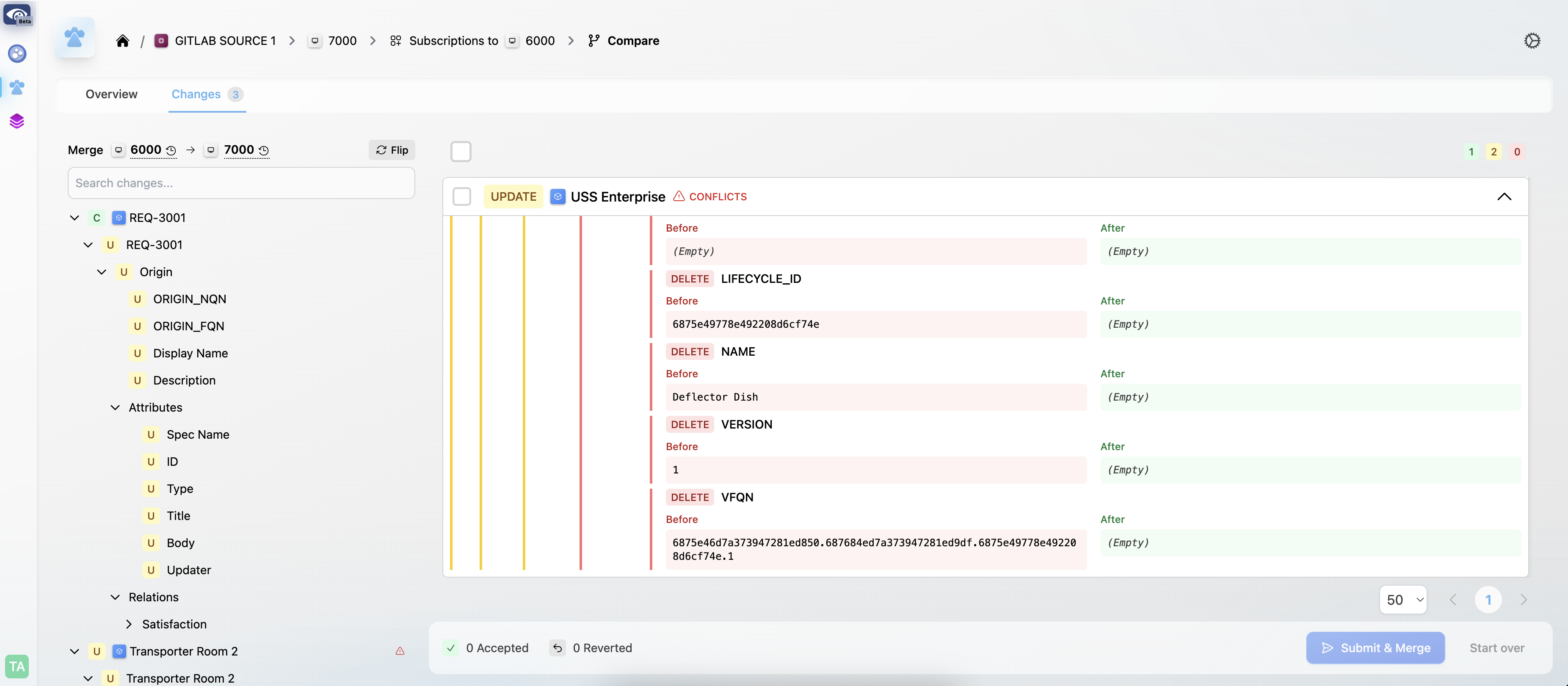Click the Deflector Dish before value
1568x686 pixels.
coord(876,398)
